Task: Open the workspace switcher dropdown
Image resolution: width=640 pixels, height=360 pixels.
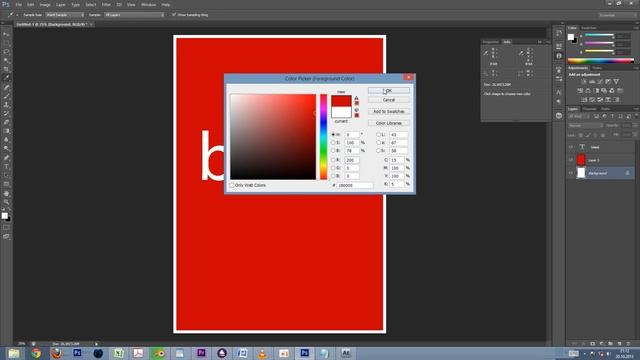Action: (x=617, y=15)
